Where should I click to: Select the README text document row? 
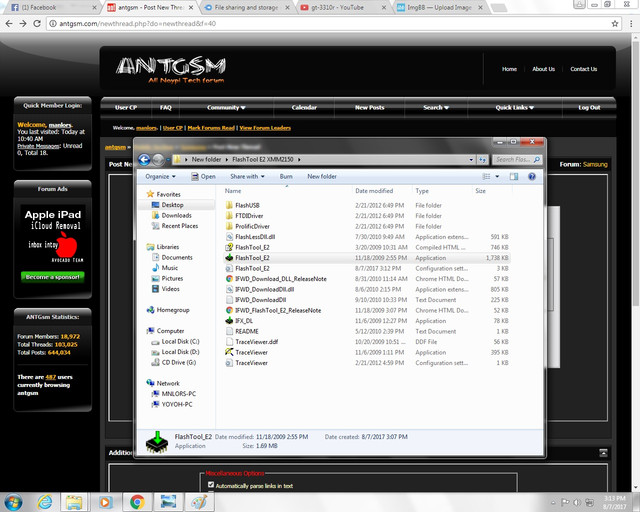point(367,331)
